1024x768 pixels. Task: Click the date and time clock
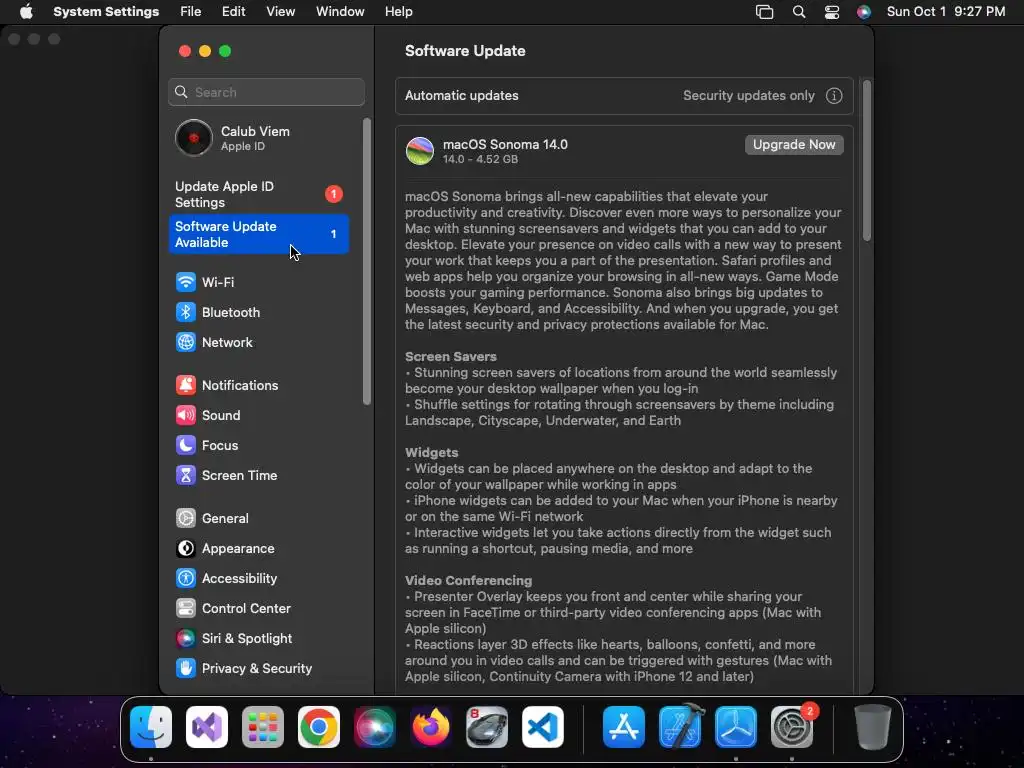coord(946,12)
